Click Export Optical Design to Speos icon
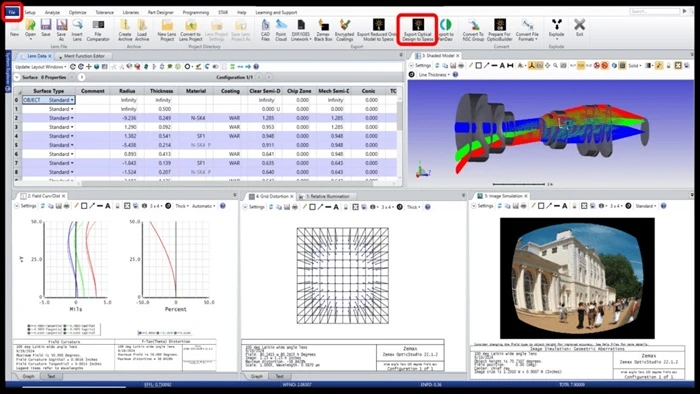Viewport: 700px width, 394px height. click(418, 29)
